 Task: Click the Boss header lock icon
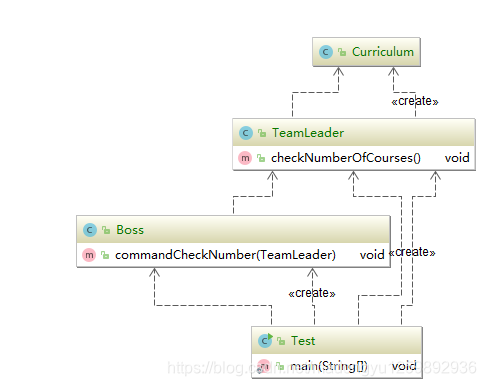coord(106,230)
